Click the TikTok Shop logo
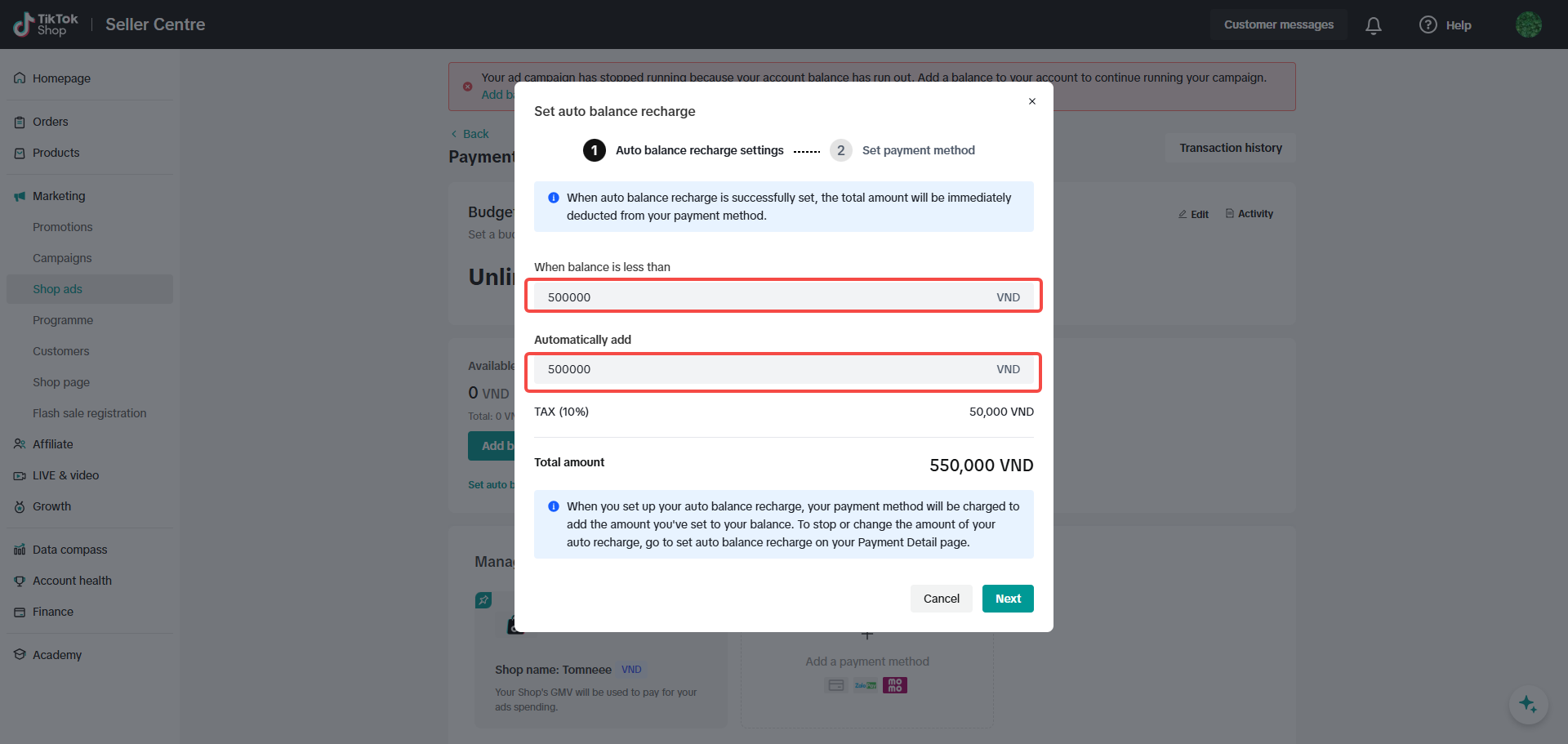The height and width of the screenshot is (744, 1568). pos(46,25)
